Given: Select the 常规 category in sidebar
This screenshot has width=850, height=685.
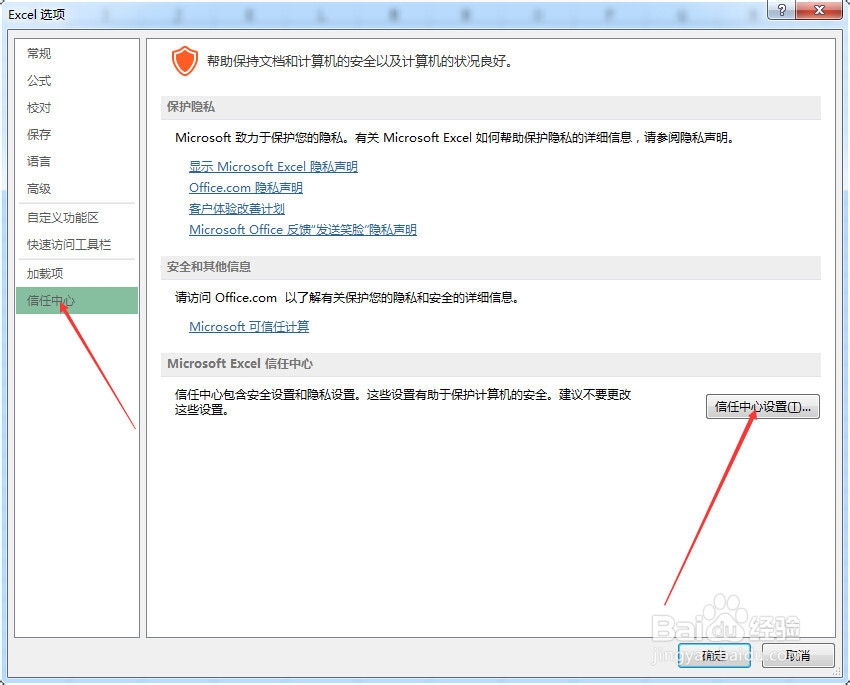Looking at the screenshot, I should (x=39, y=54).
